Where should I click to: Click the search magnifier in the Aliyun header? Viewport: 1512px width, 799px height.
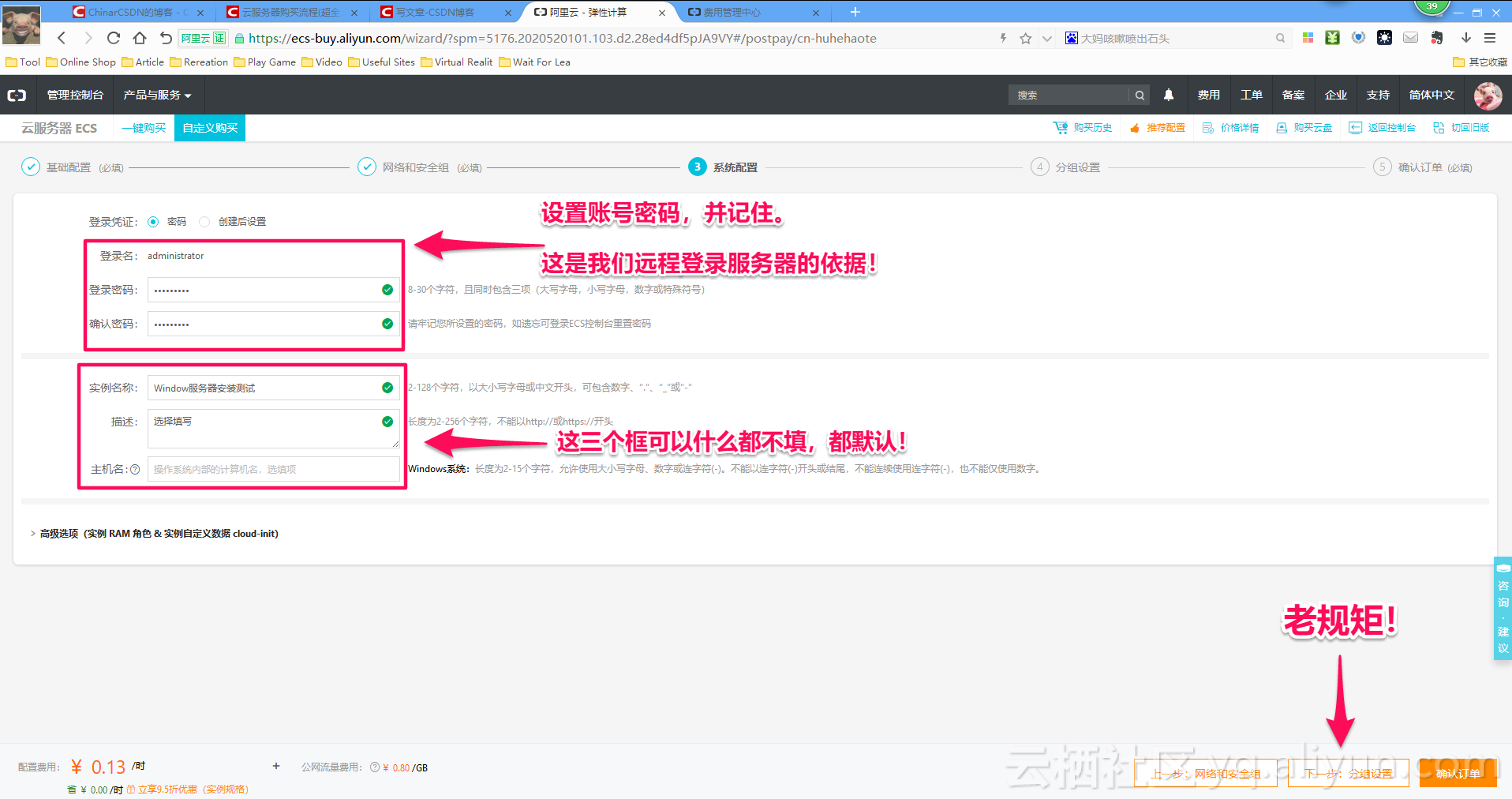point(1140,95)
